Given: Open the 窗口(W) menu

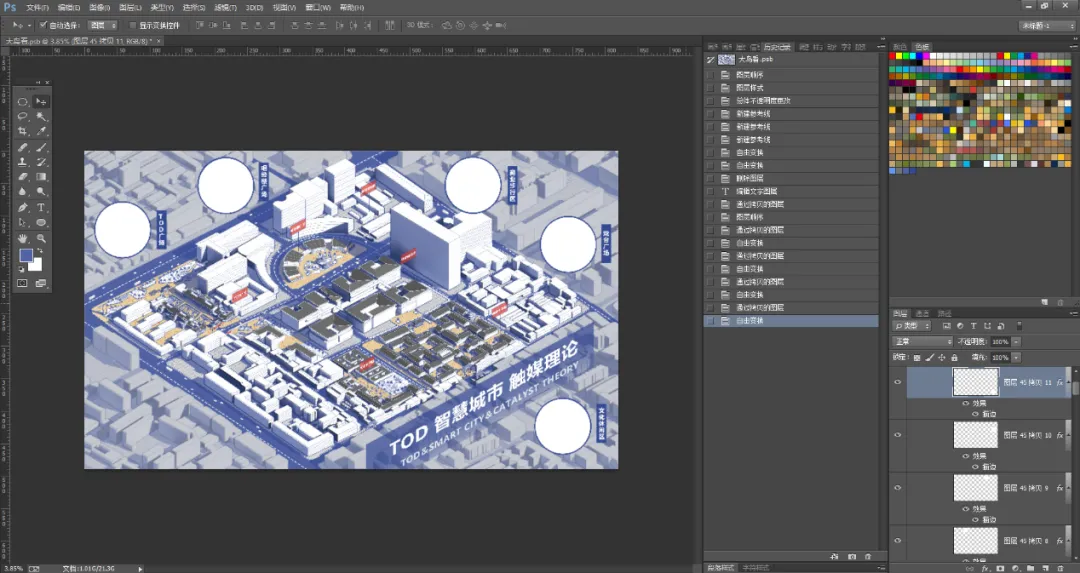Looking at the screenshot, I should coord(318,8).
